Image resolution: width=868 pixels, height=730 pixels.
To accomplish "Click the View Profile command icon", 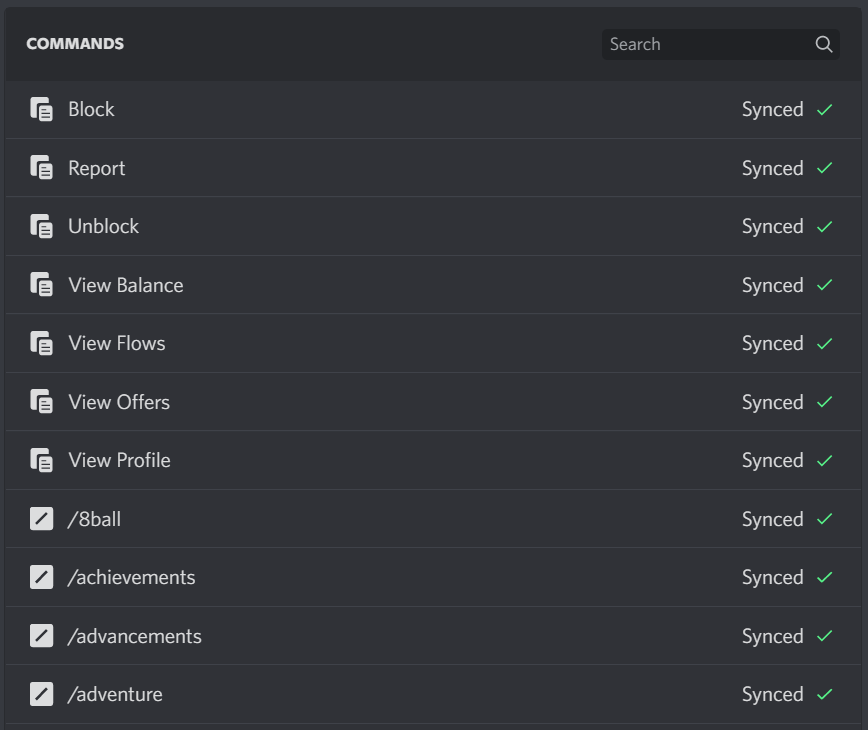I will [41, 461].
